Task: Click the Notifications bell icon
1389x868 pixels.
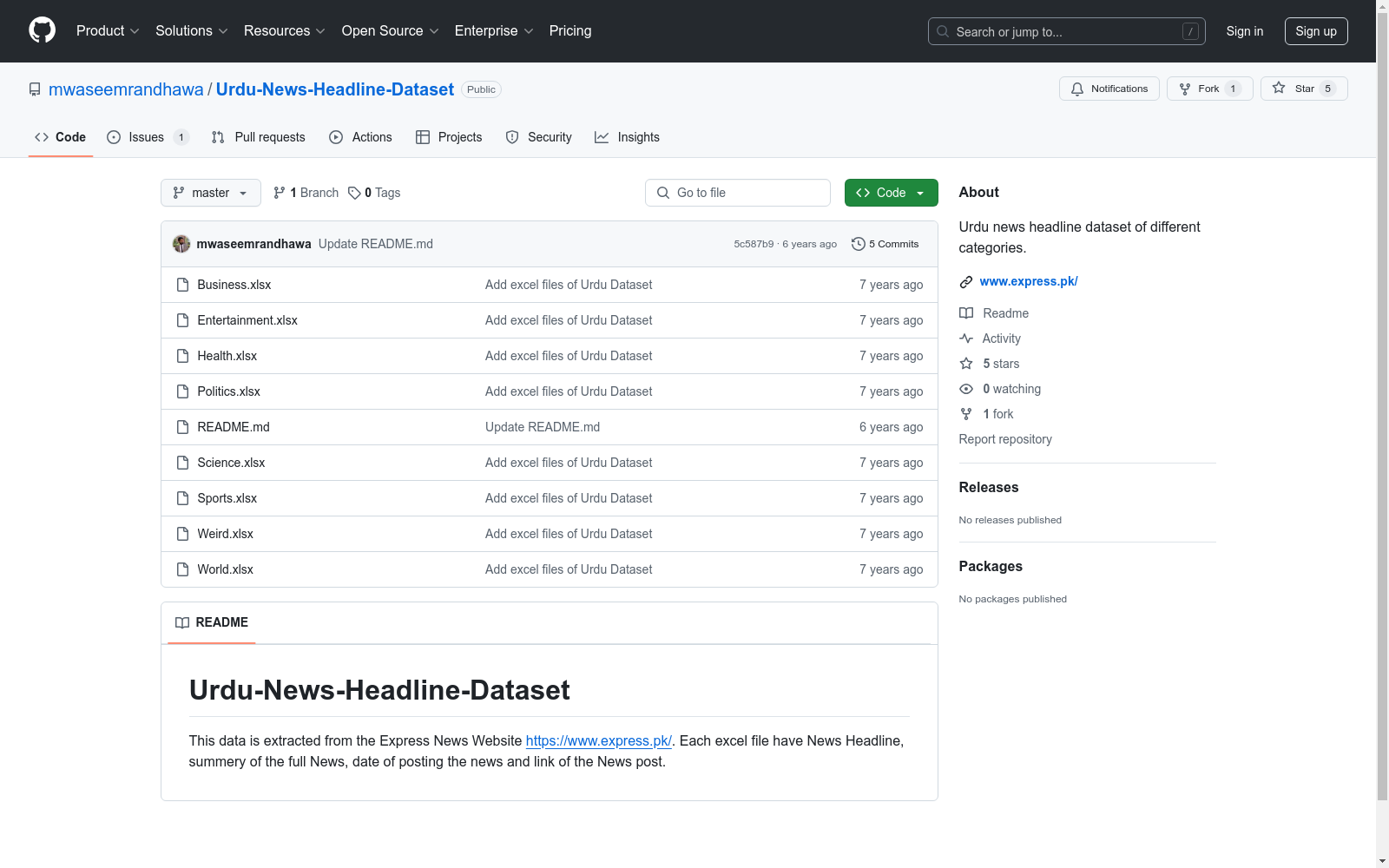Action: coord(1077,89)
